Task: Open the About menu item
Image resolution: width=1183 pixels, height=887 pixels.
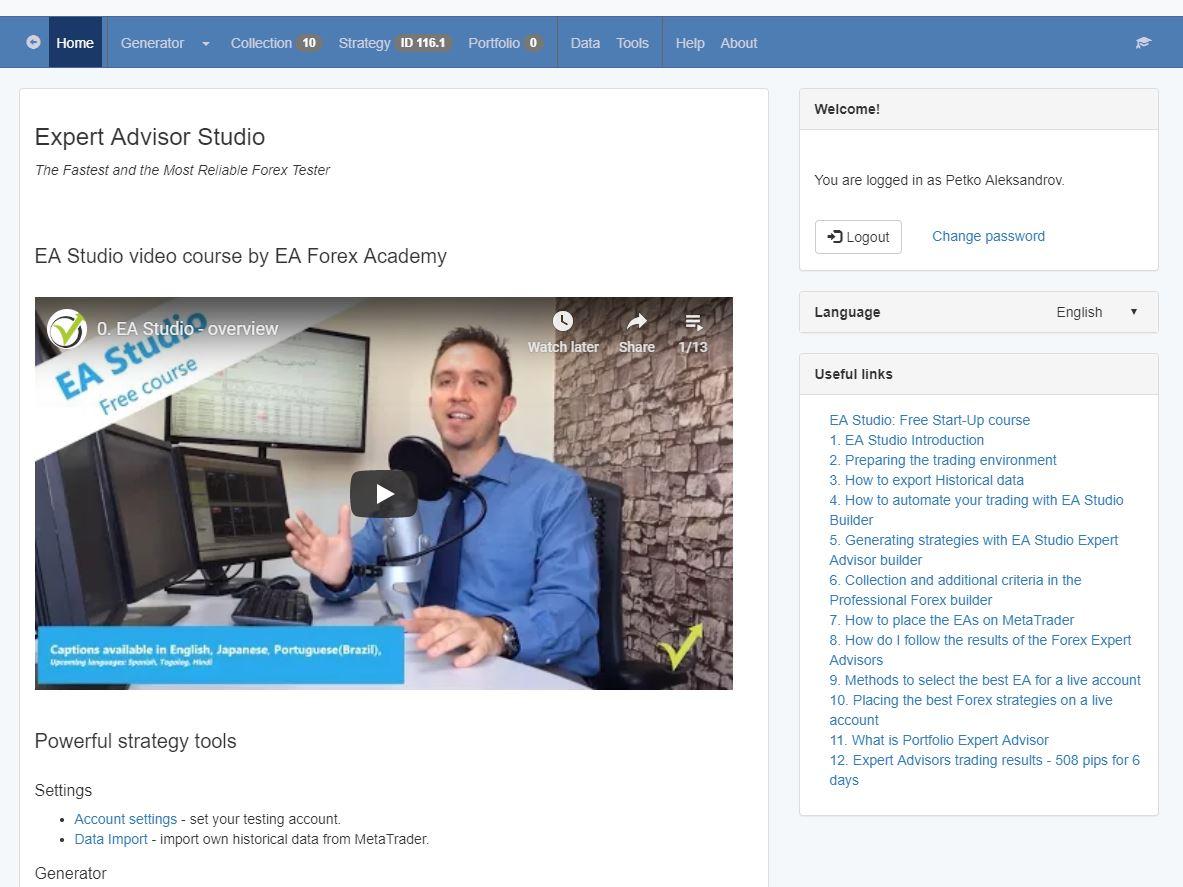Action: [739, 43]
